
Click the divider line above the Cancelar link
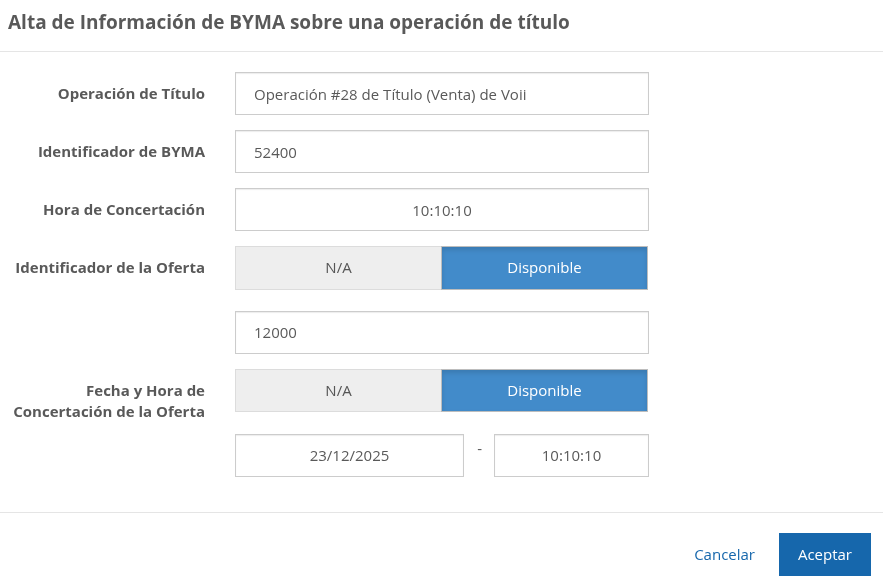pos(441,512)
